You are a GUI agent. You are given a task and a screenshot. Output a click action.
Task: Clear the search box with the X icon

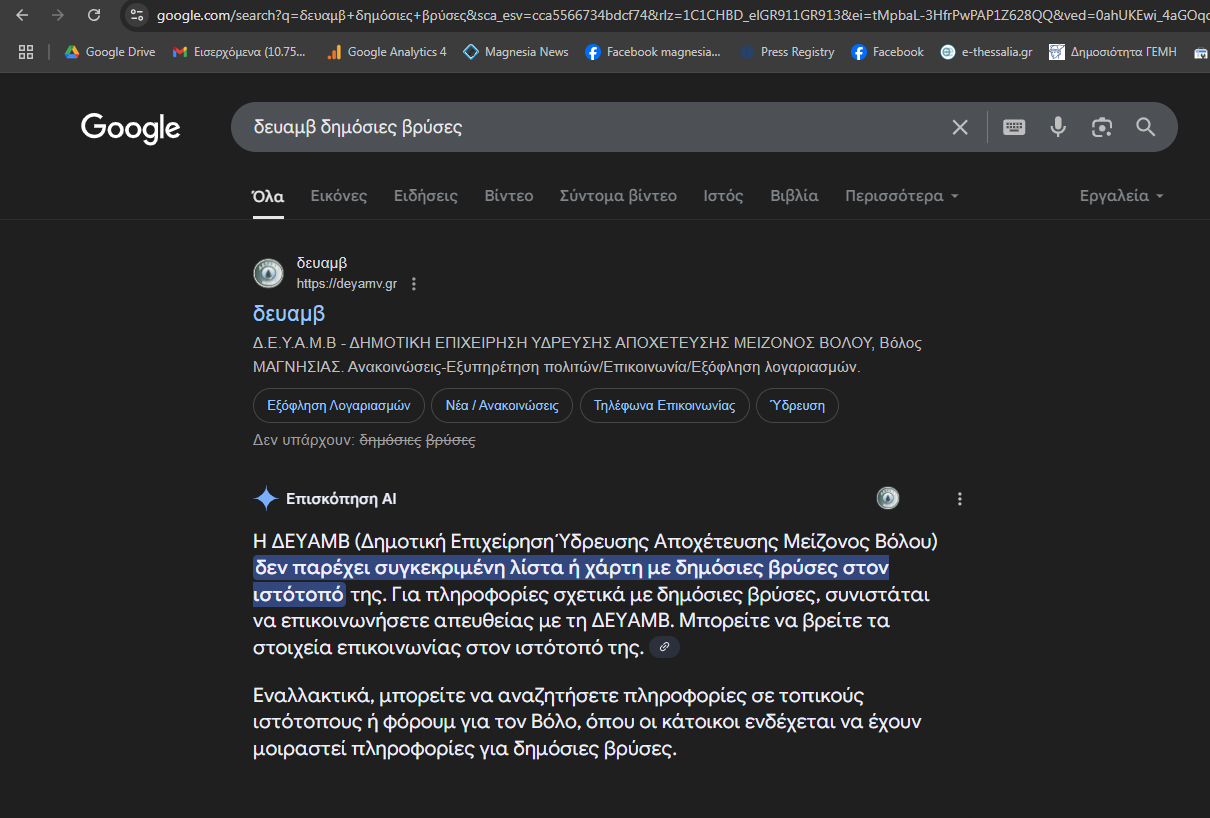click(x=959, y=127)
